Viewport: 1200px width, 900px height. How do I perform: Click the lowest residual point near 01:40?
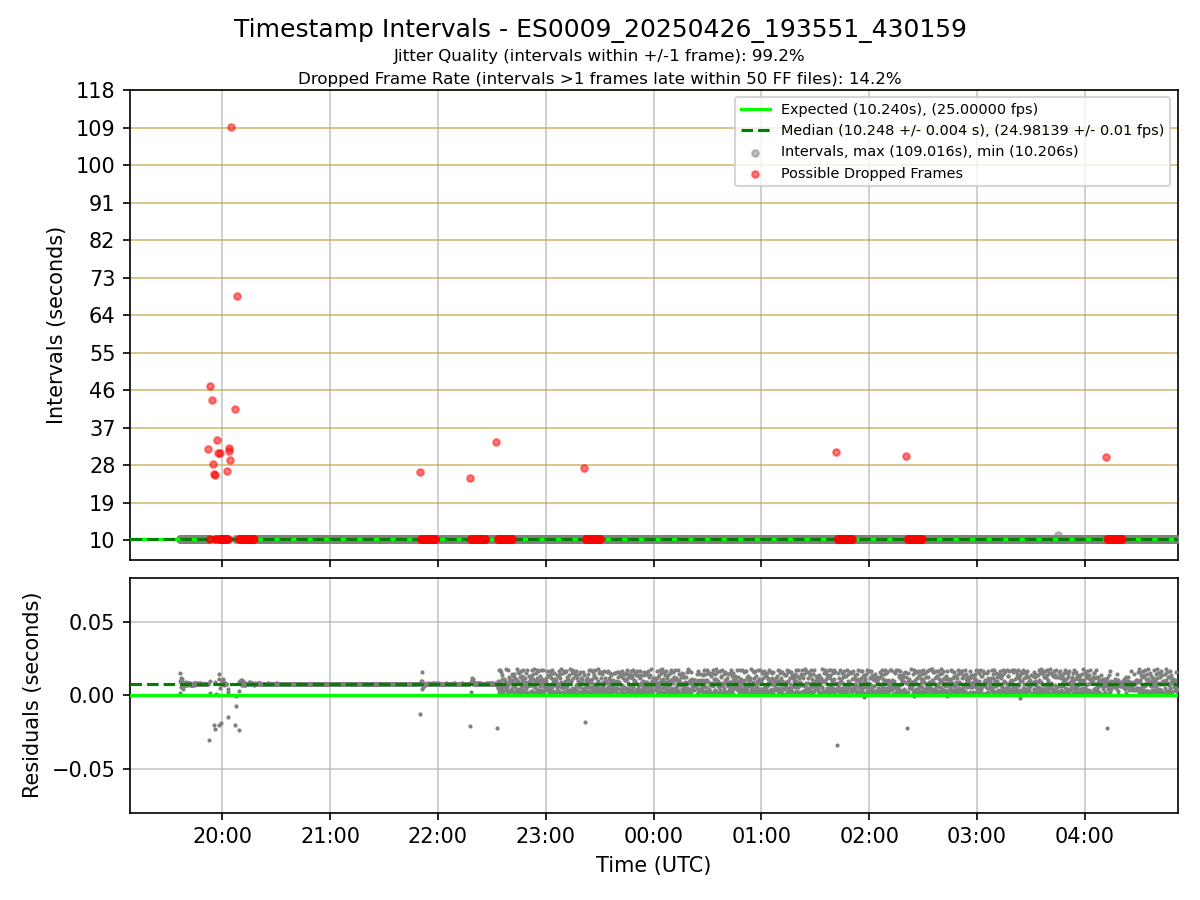(x=837, y=745)
